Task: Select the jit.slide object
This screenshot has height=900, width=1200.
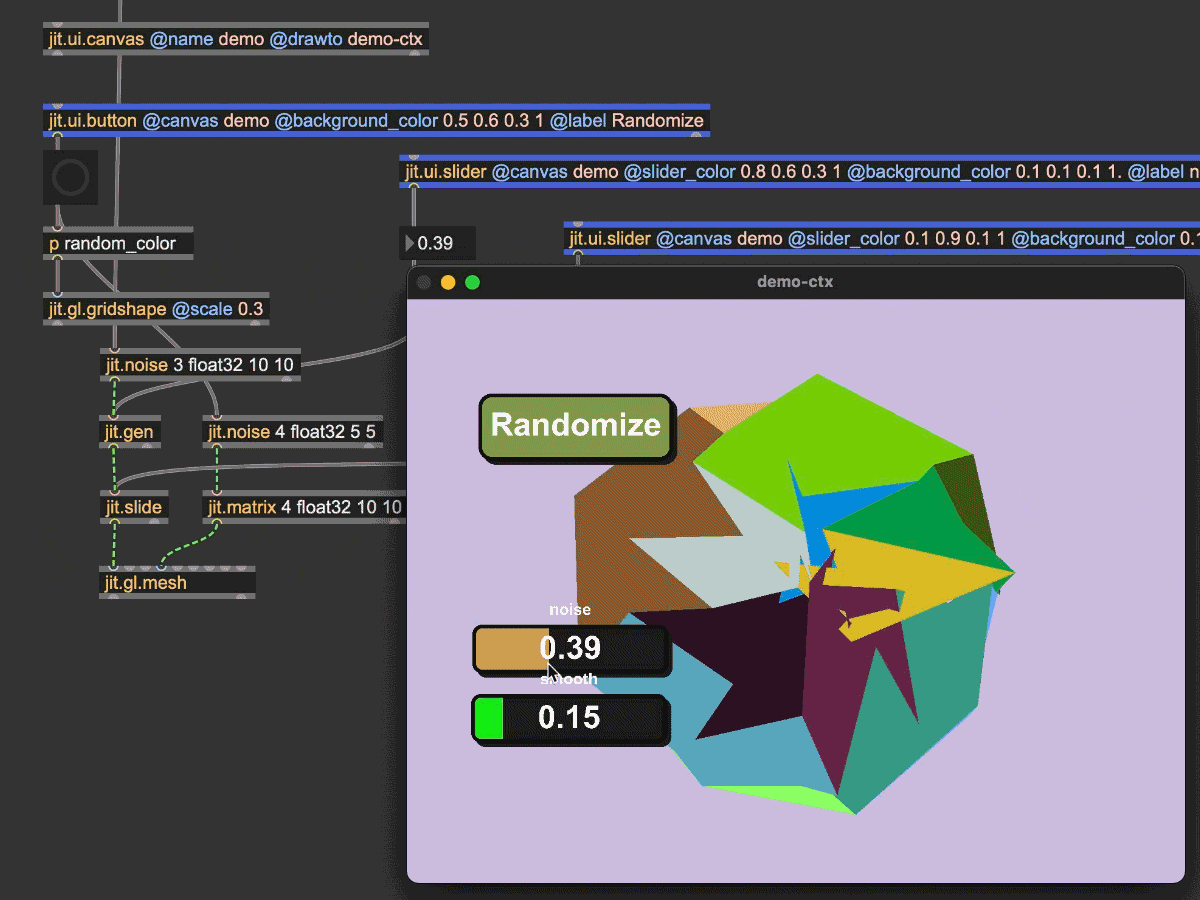Action: [x=133, y=507]
